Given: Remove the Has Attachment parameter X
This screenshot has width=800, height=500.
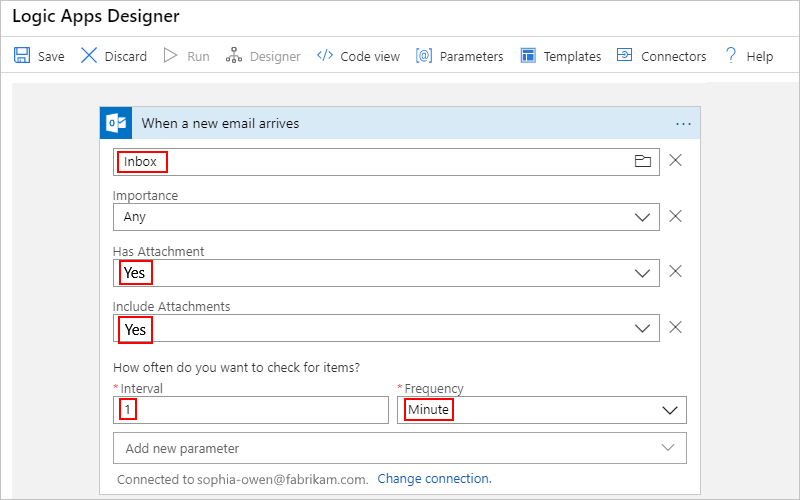Looking at the screenshot, I should point(676,271).
